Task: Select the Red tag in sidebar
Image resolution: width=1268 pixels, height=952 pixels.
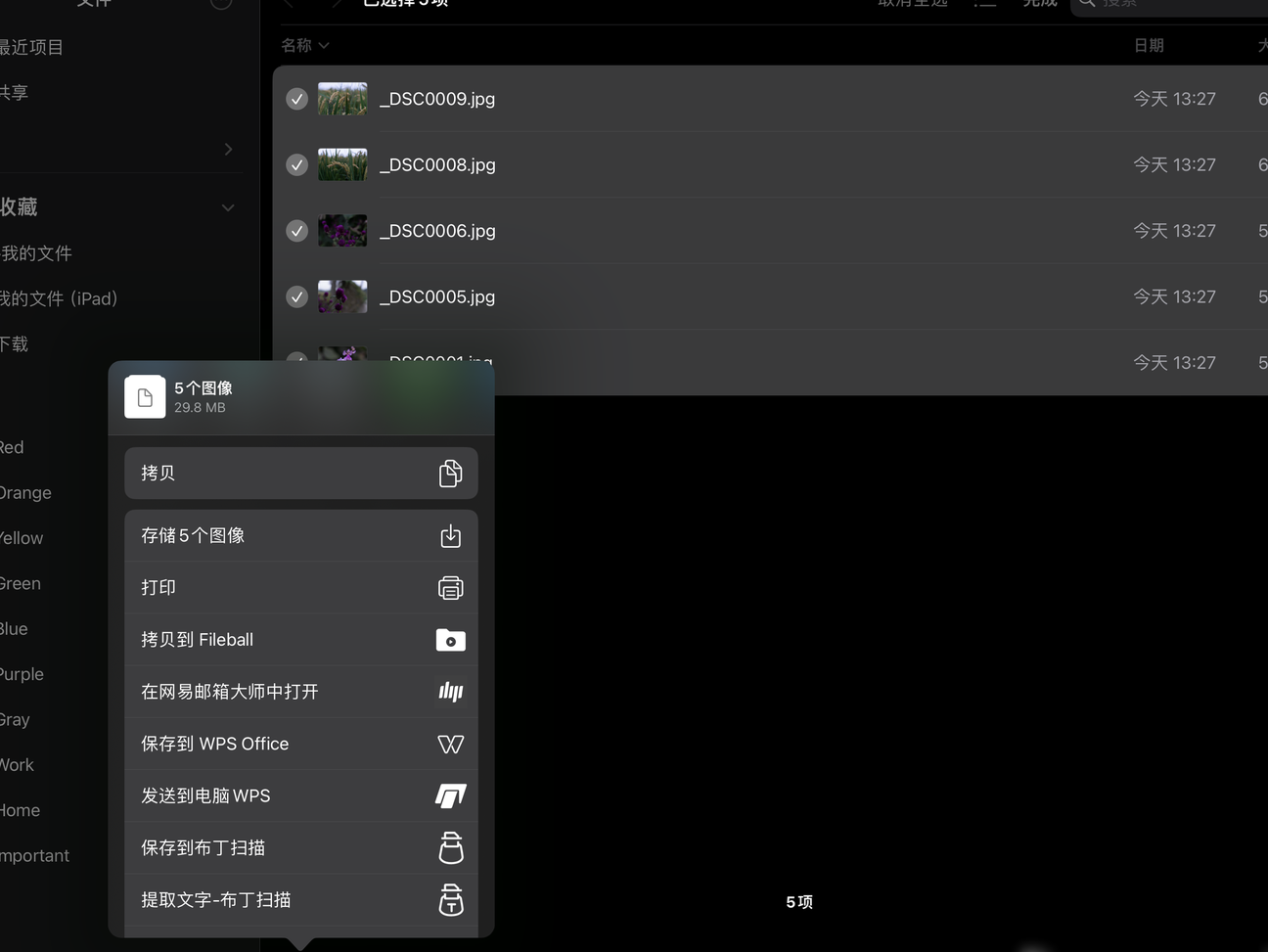Action: point(12,447)
